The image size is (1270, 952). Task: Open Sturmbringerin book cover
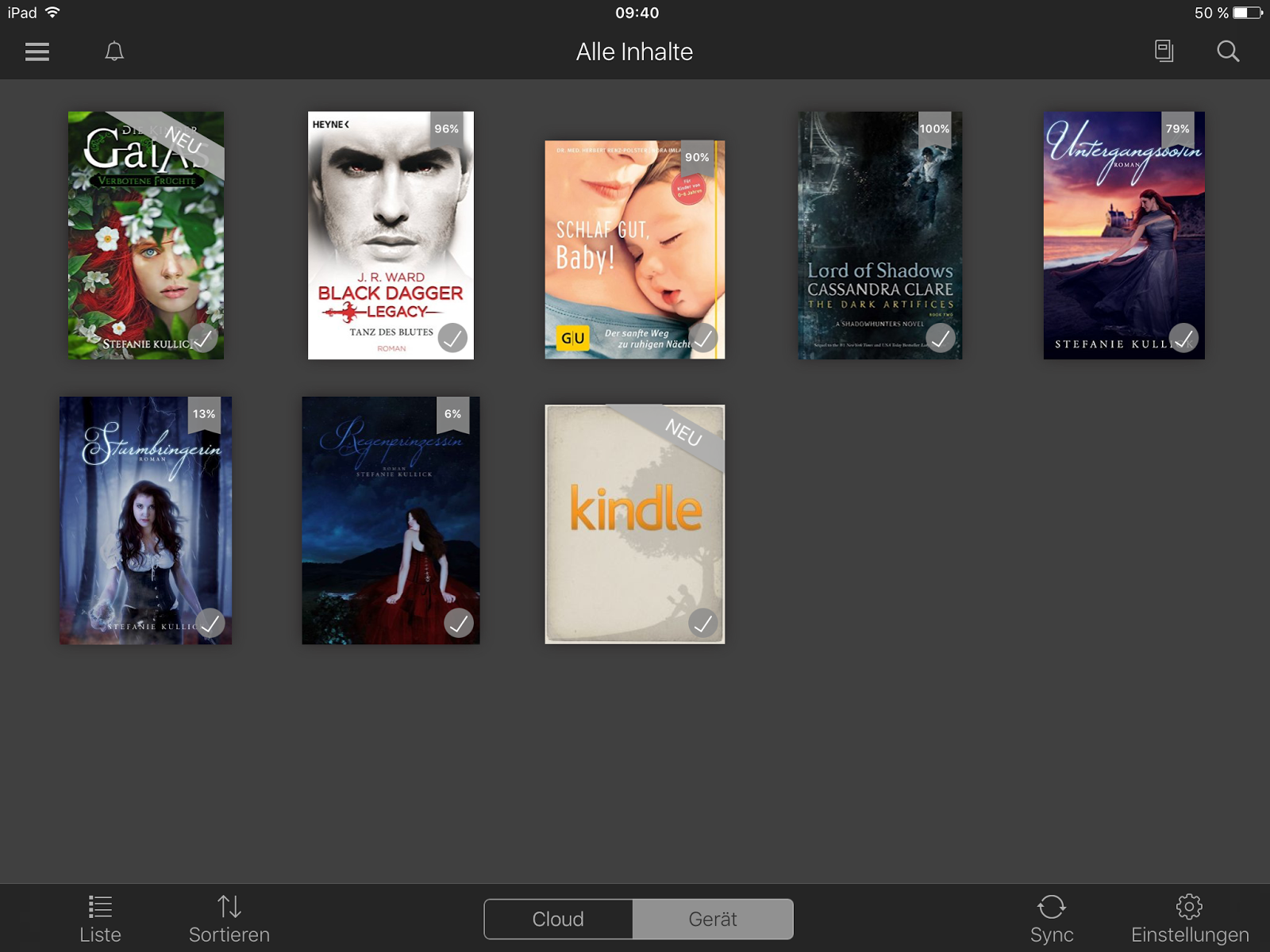pos(146,520)
